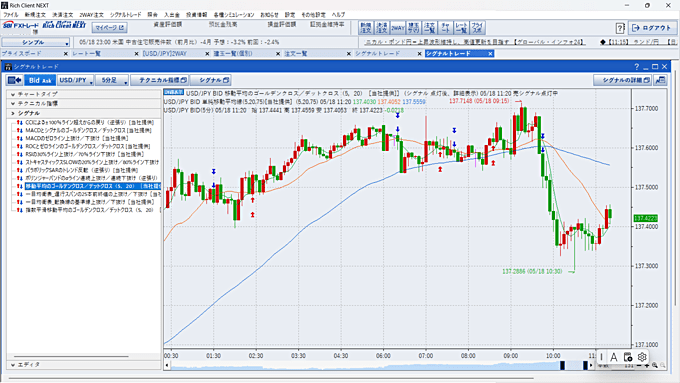Open the gear settings icon on chart overlay
The height and width of the screenshot is (383, 680).
click(x=642, y=357)
